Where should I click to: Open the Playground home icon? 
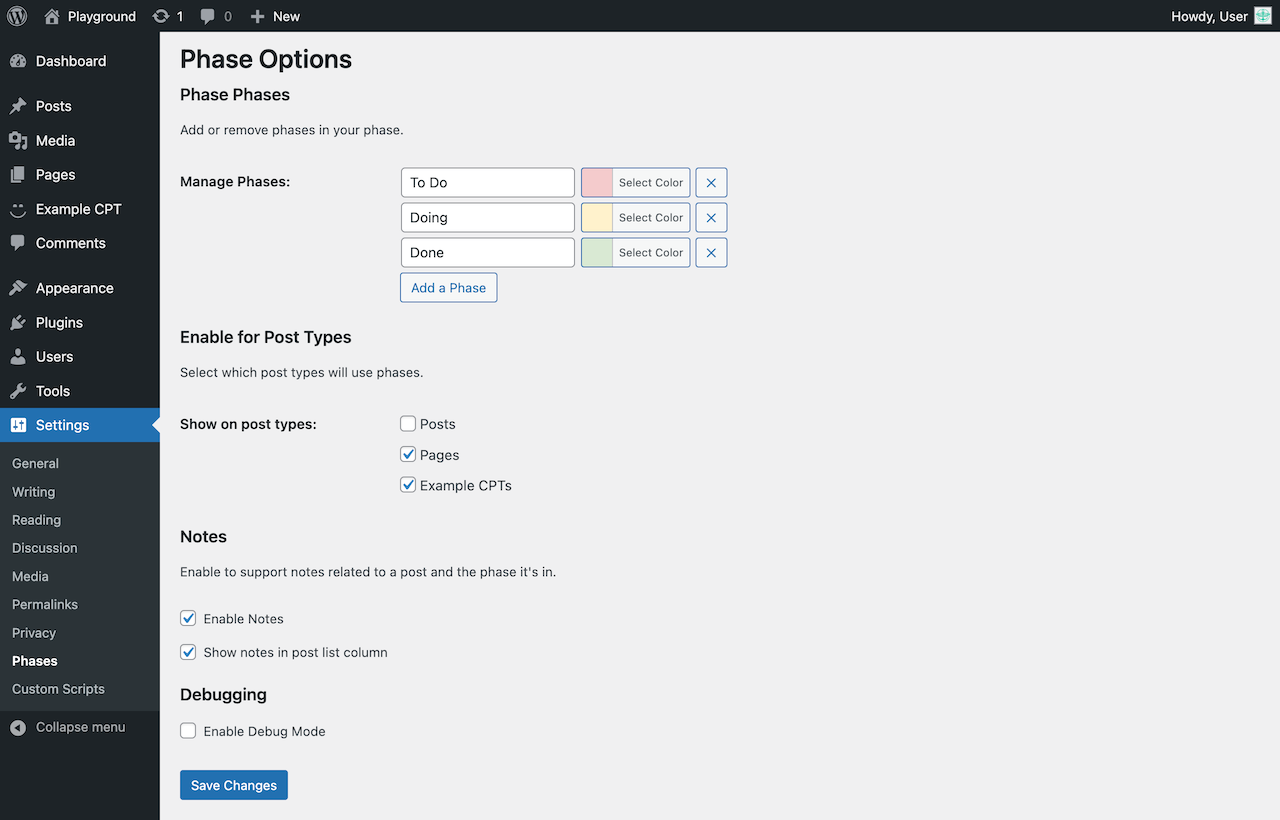[52, 16]
